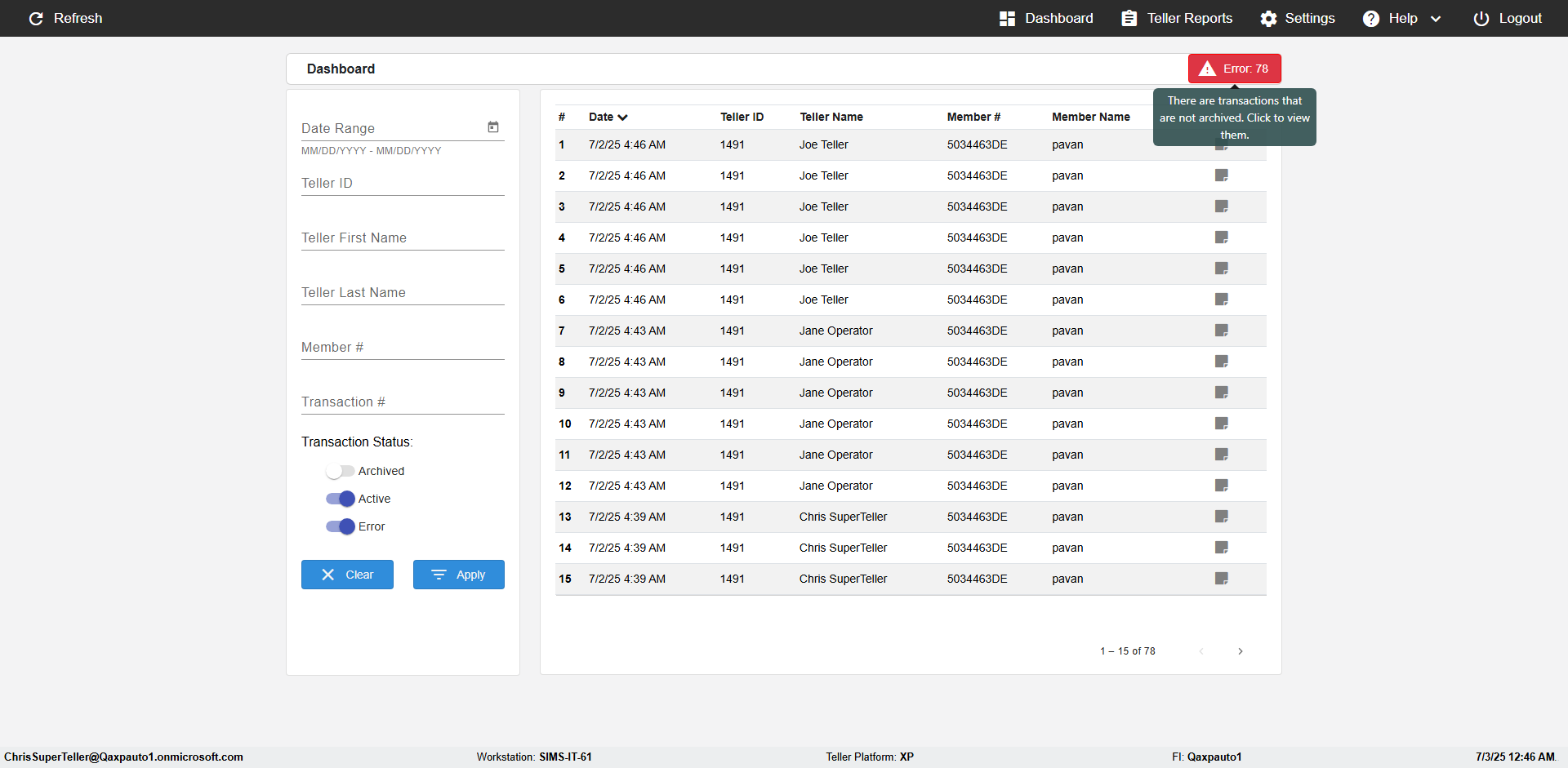Screen dimensions: 1568x768
Task: Click the logged-in user email in status bar
Action: pos(123,757)
